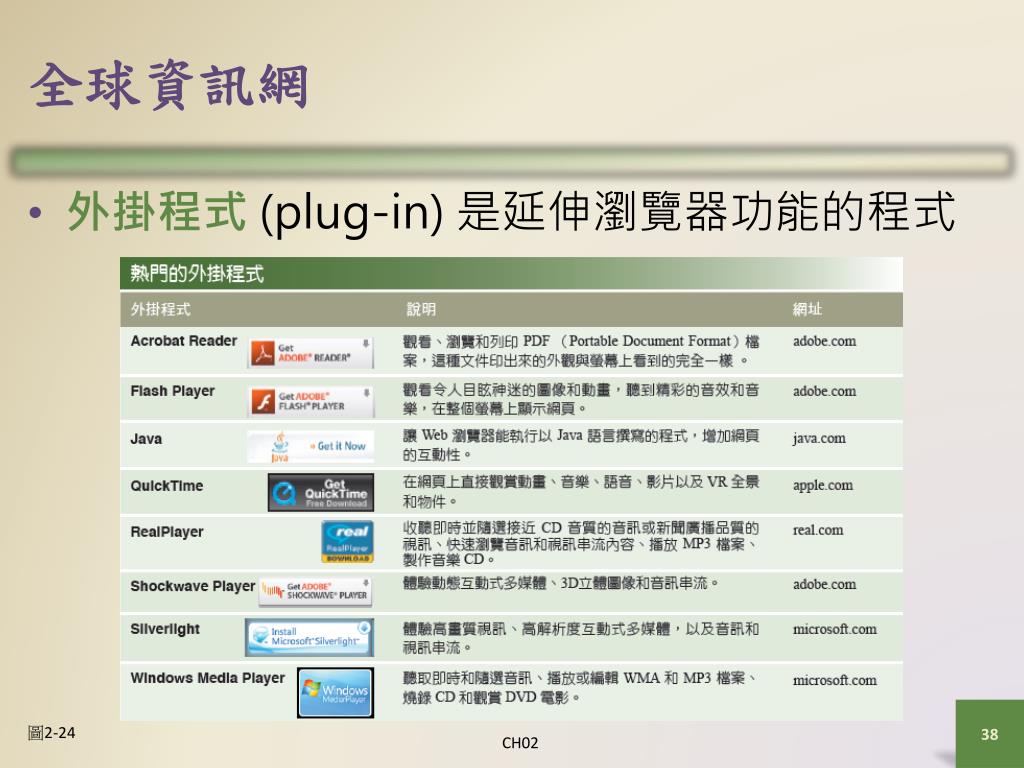Click microsoft.com in the Silverlight row

point(835,629)
